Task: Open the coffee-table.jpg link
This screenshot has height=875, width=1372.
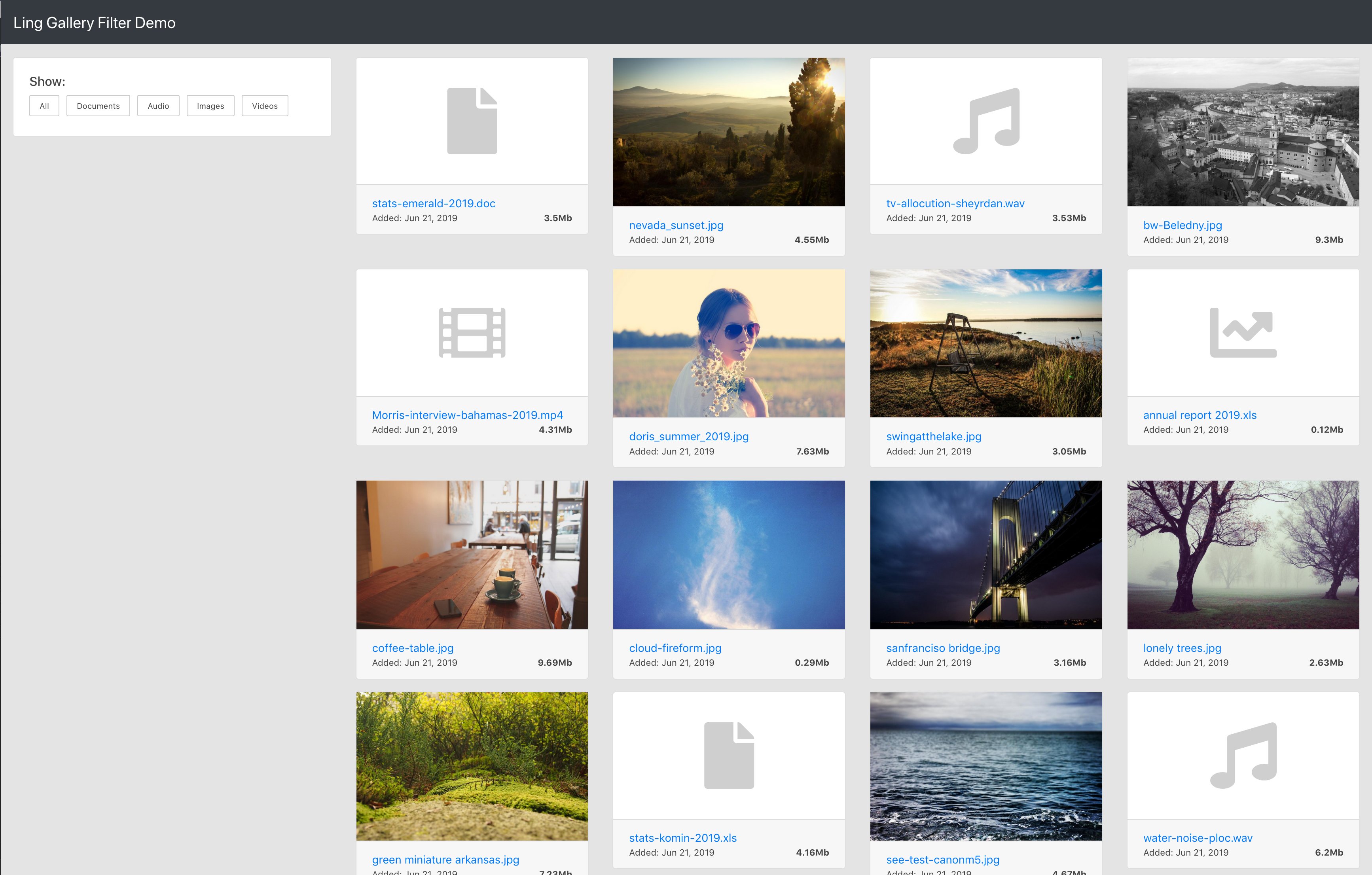Action: pyautogui.click(x=413, y=648)
